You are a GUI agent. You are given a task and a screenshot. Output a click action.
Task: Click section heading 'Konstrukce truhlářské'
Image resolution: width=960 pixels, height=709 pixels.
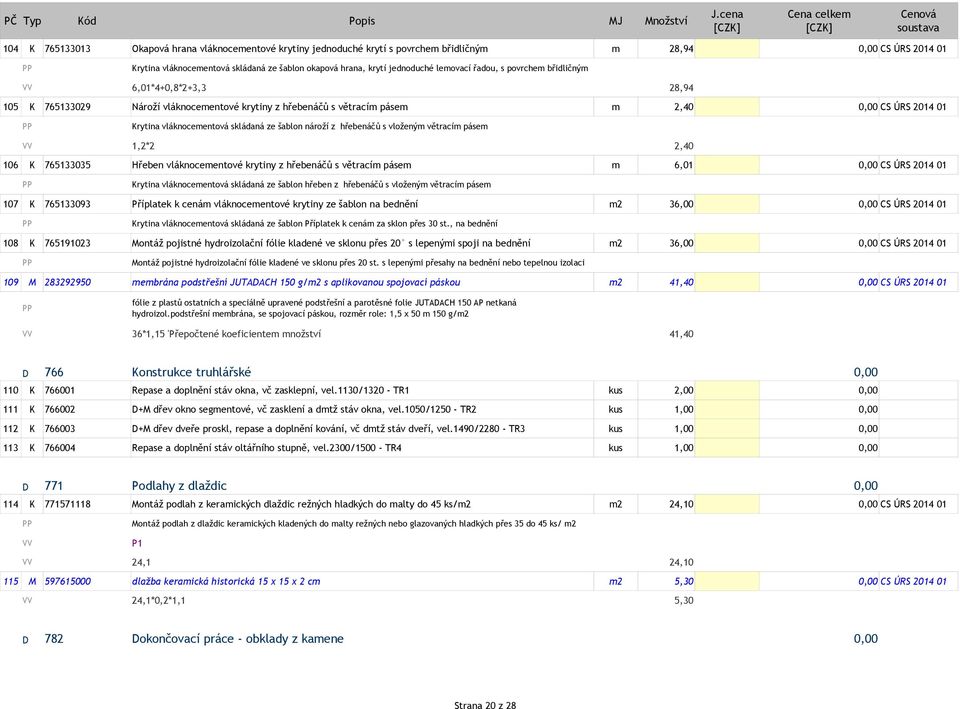point(191,372)
